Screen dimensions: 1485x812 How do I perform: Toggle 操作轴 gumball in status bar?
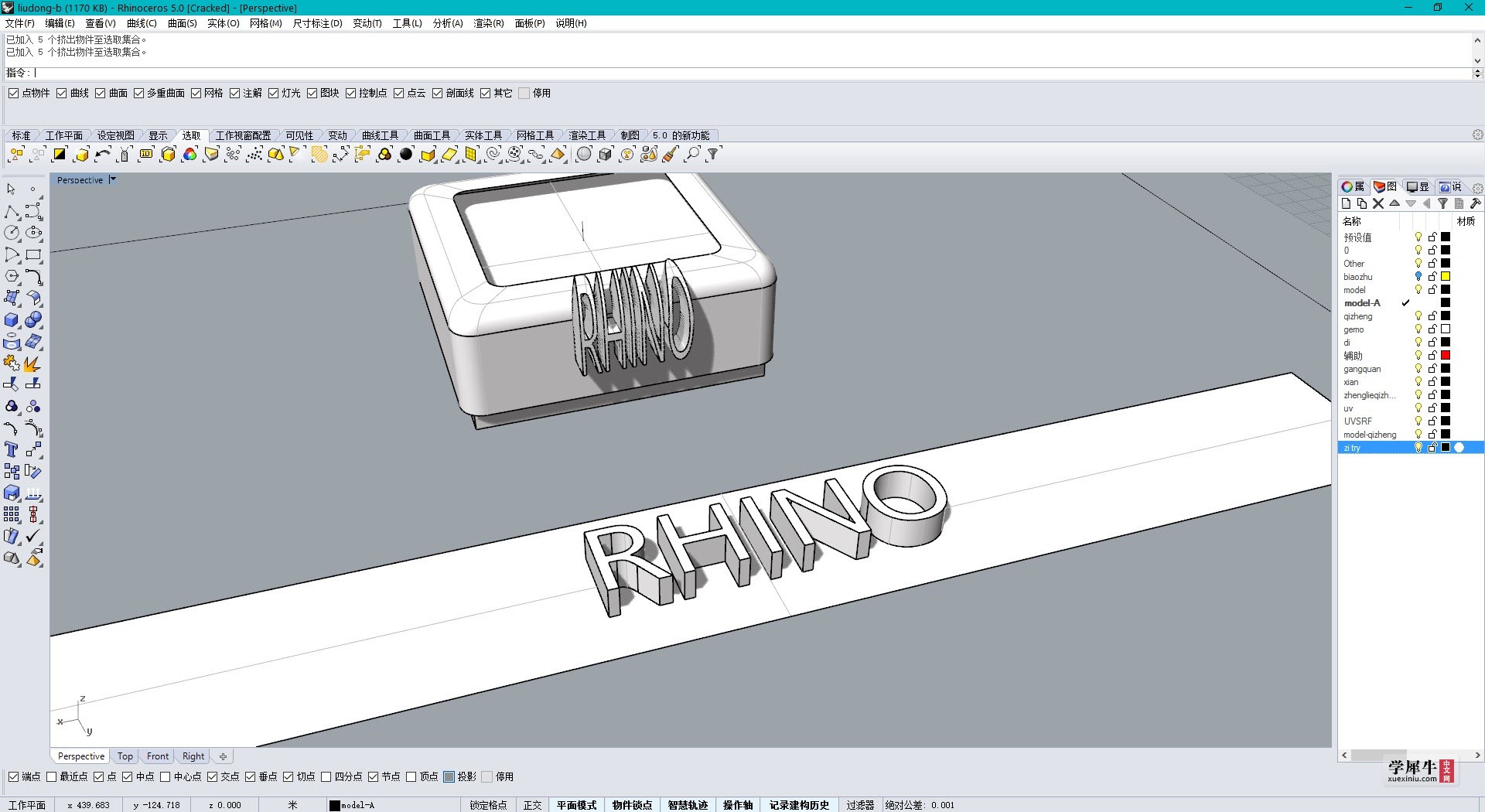pos(738,805)
